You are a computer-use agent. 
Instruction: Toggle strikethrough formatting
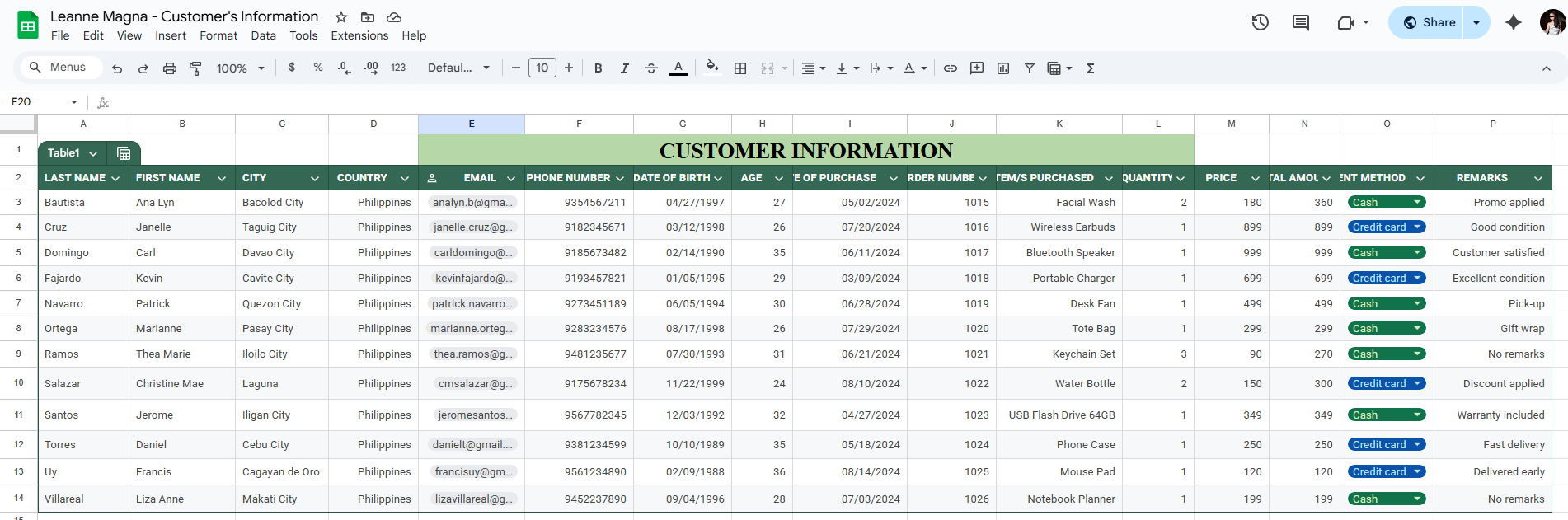click(650, 68)
